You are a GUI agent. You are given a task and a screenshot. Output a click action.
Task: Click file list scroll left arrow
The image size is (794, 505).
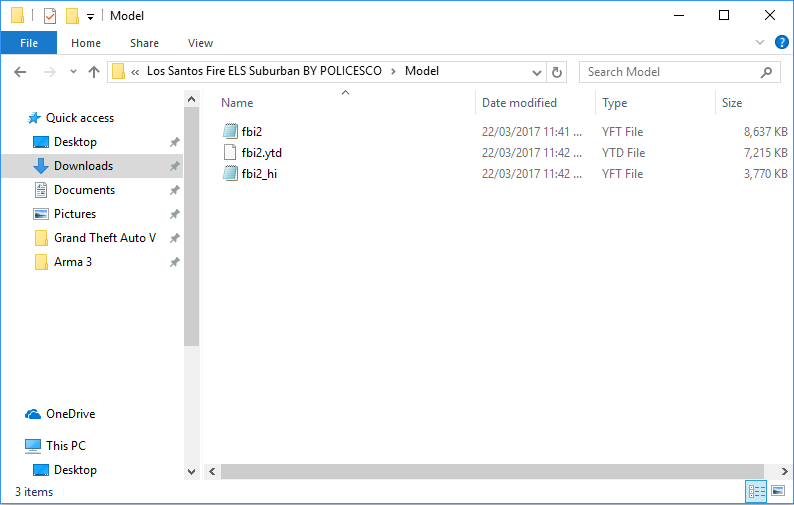pos(212,472)
